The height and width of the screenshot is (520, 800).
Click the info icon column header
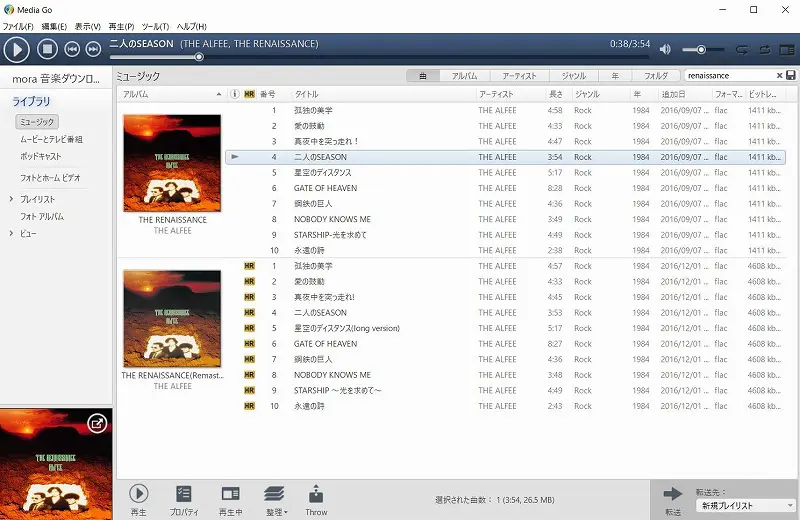[x=234, y=94]
